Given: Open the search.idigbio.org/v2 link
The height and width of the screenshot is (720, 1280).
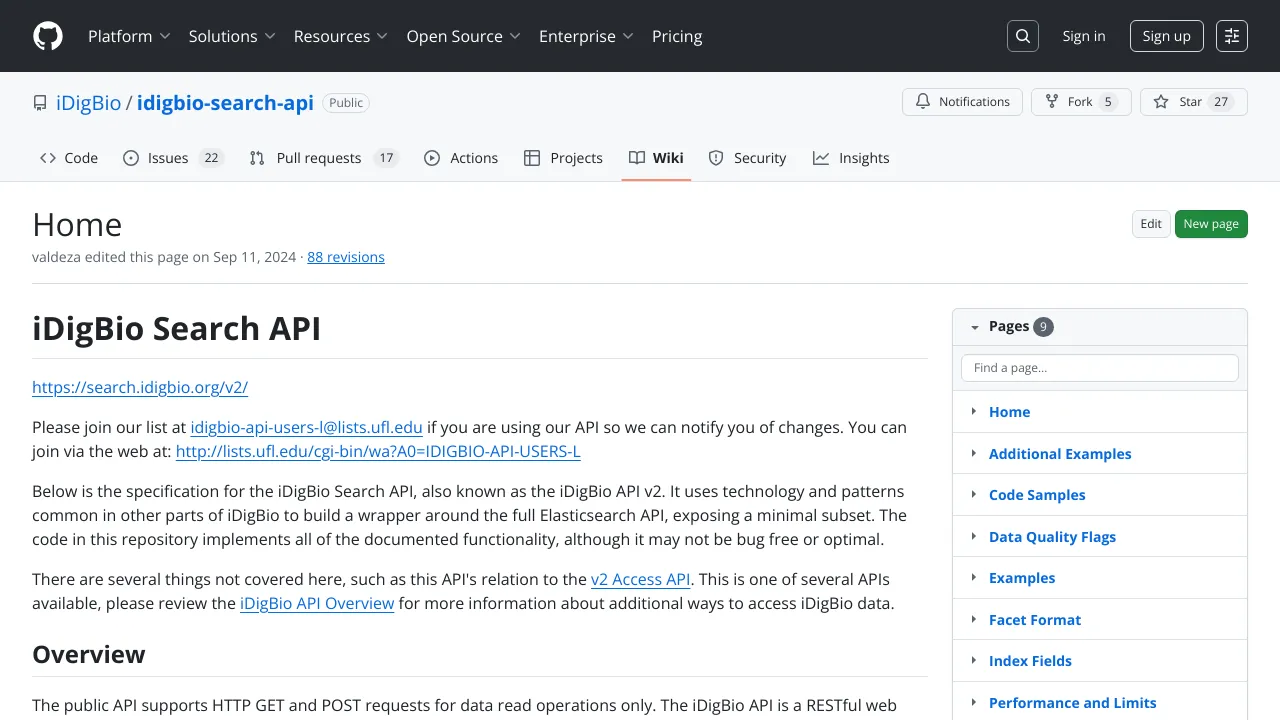Looking at the screenshot, I should pyautogui.click(x=140, y=387).
